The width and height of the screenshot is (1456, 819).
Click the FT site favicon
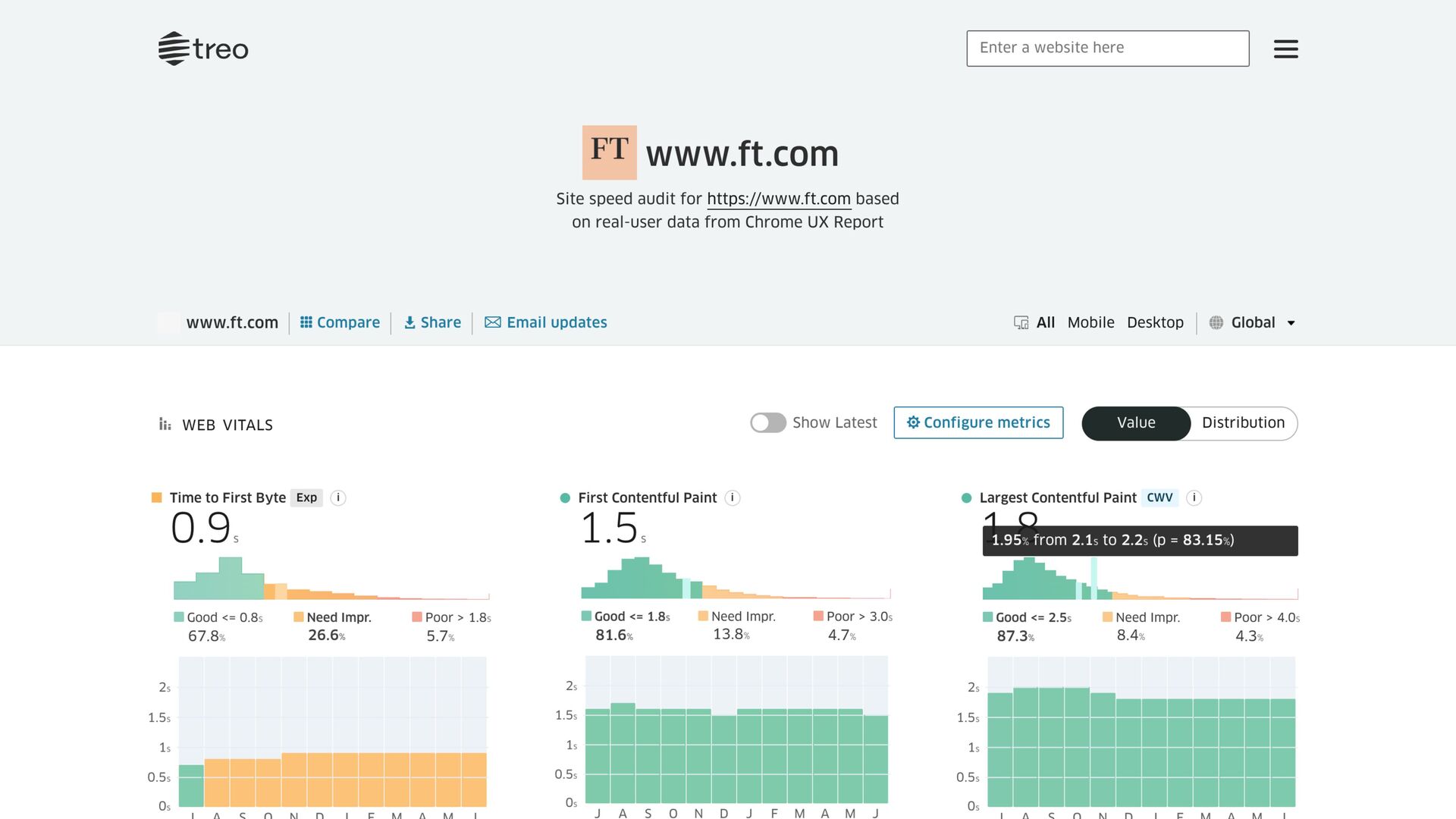coord(609,152)
